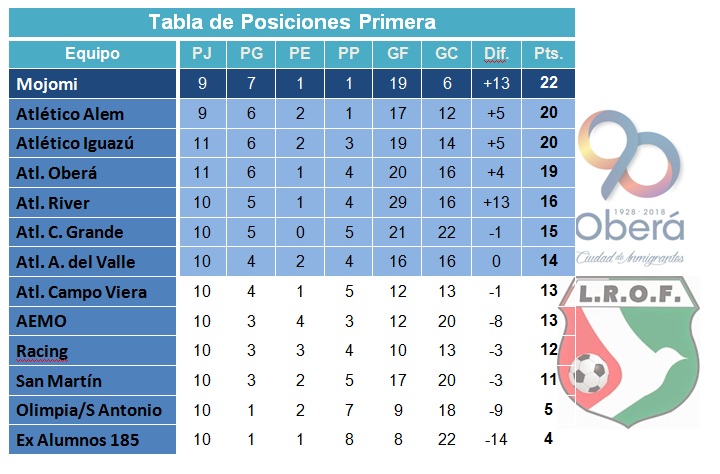Click the Atl. River team name

click(x=53, y=203)
